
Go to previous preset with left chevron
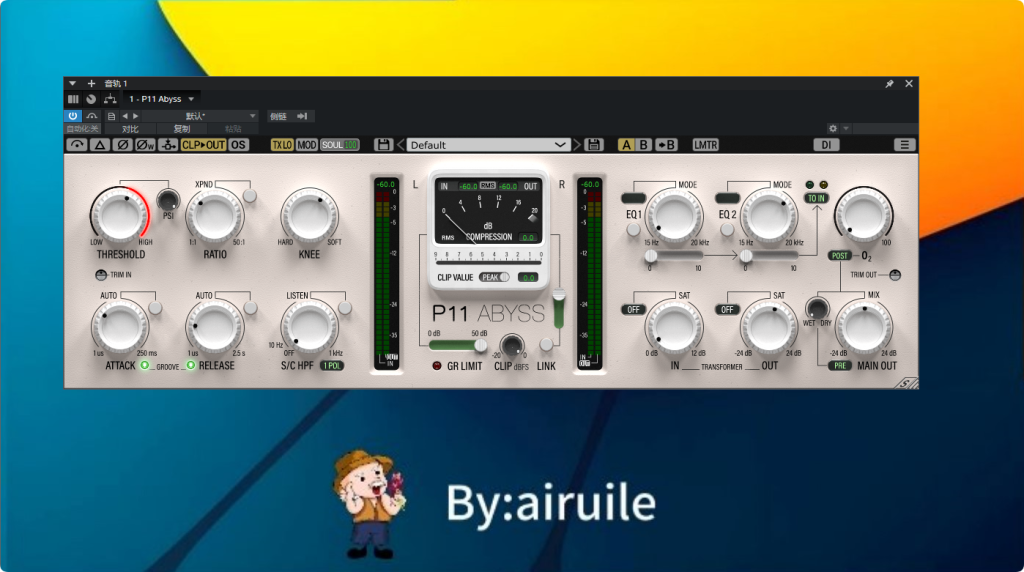pos(401,145)
